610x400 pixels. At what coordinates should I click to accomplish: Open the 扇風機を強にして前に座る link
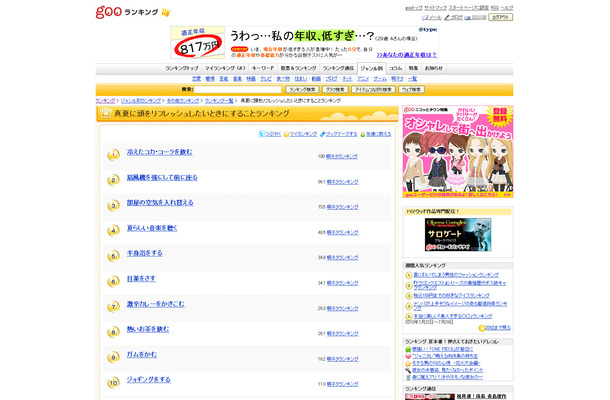(x=162, y=177)
